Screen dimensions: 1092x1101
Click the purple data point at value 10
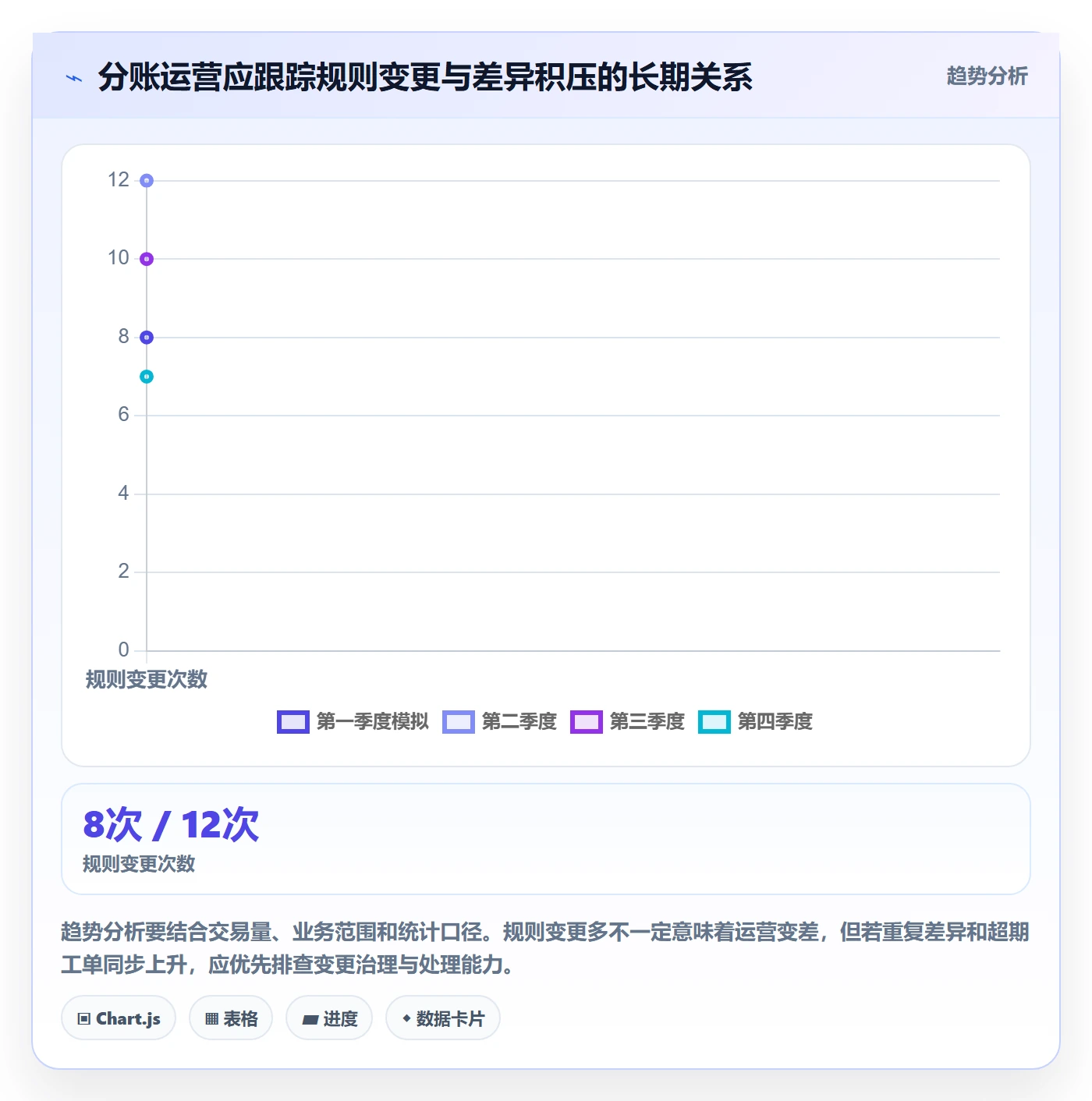click(147, 259)
